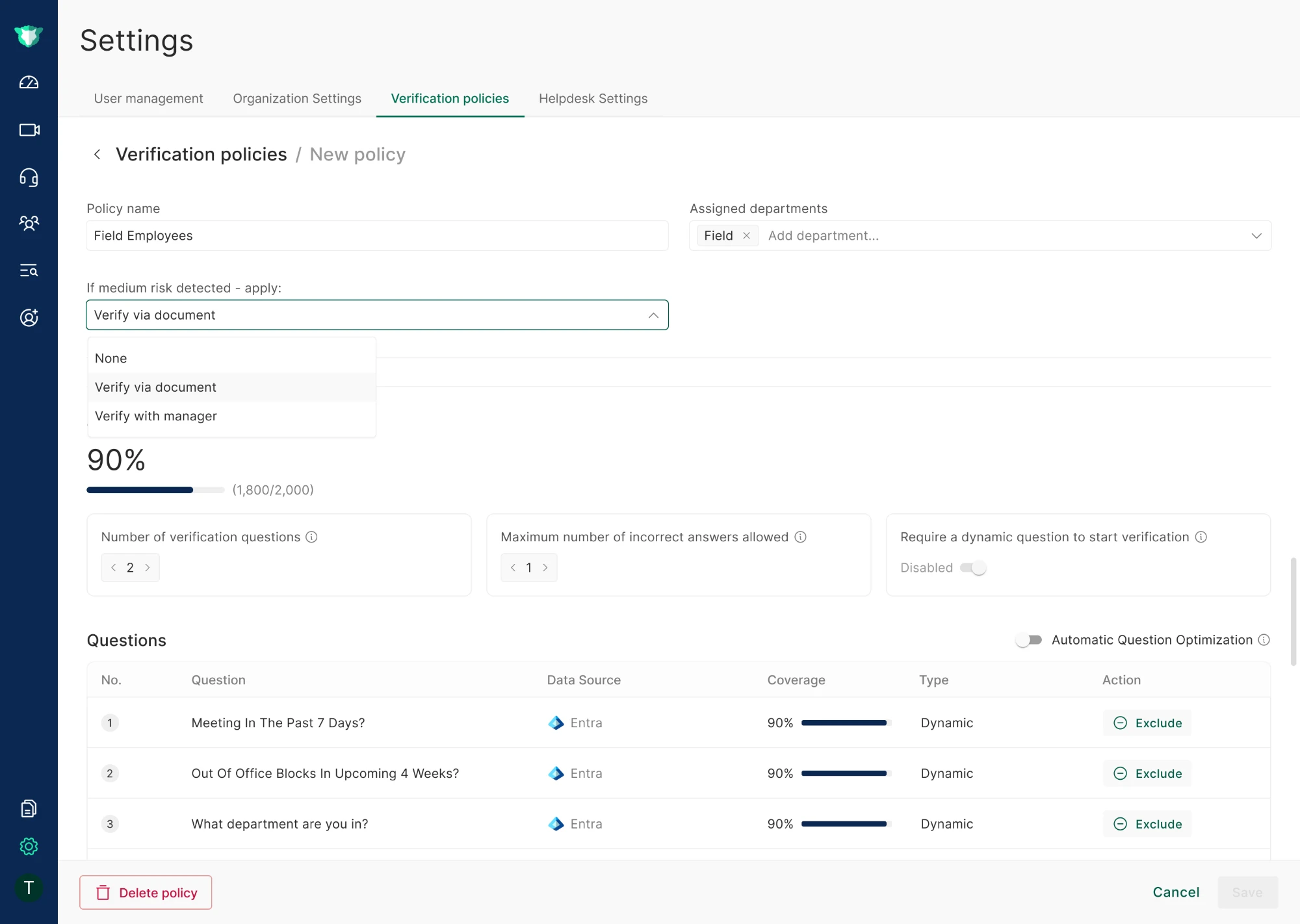Select None in the risk dropdown

click(x=232, y=358)
